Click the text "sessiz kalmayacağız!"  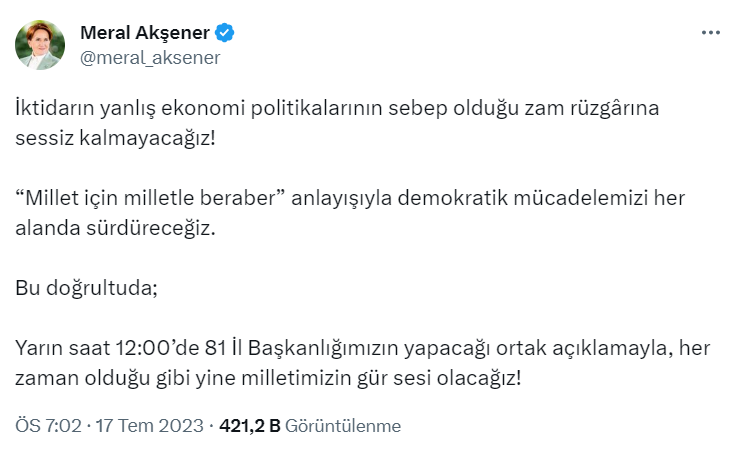click(x=115, y=136)
